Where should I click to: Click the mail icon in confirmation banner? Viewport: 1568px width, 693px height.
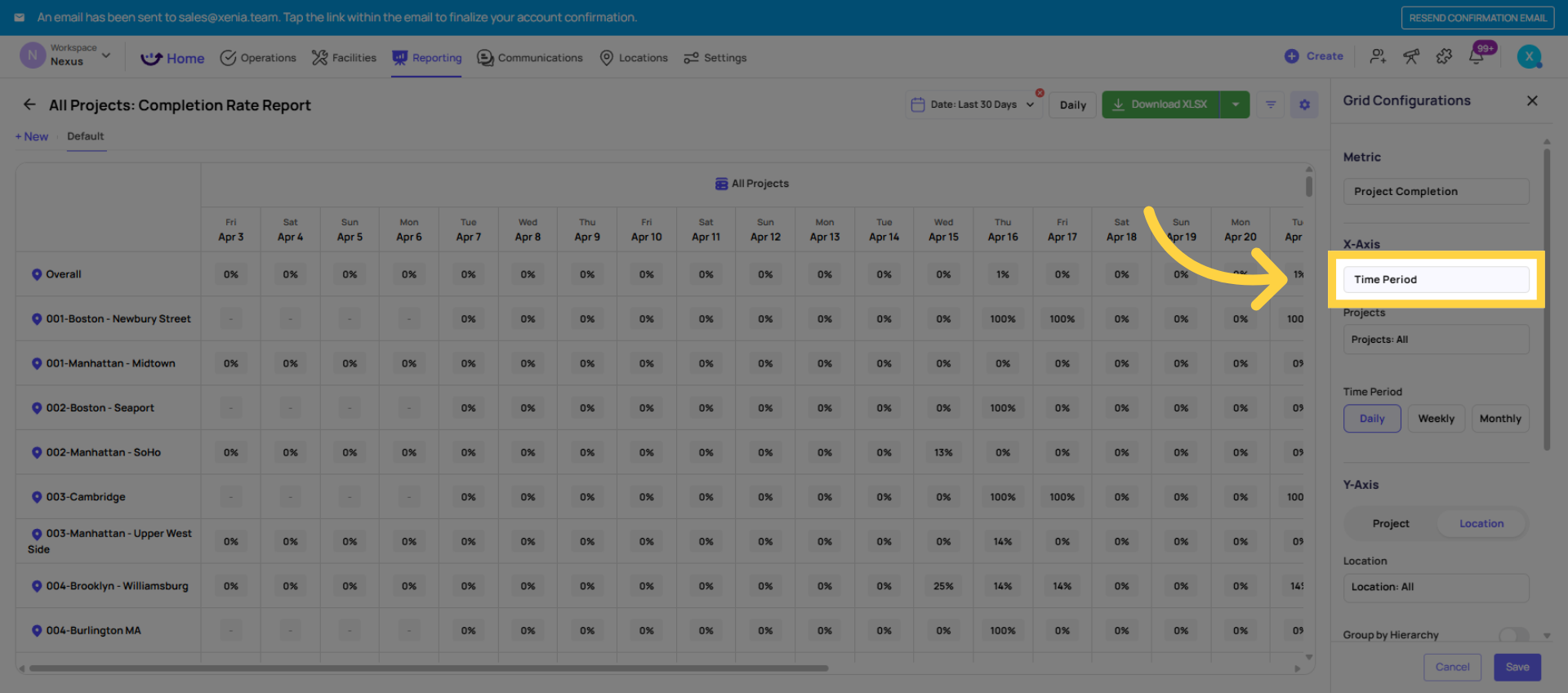pyautogui.click(x=20, y=17)
